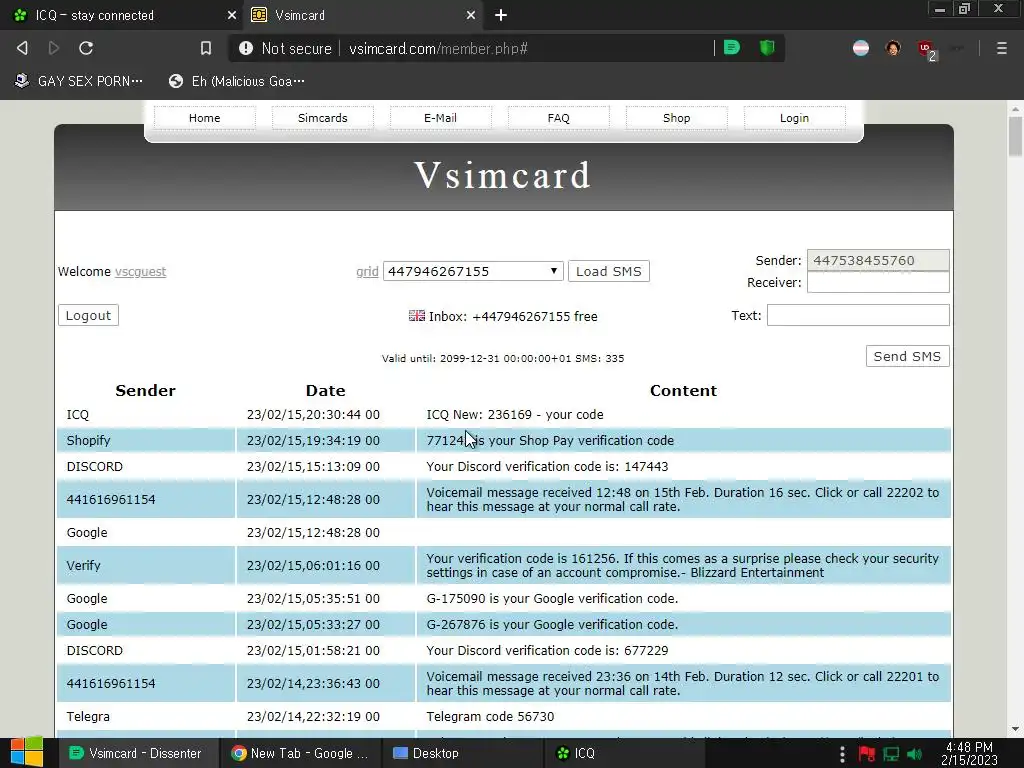Open the Eh (Malicious Goa bookmark

tap(236, 81)
